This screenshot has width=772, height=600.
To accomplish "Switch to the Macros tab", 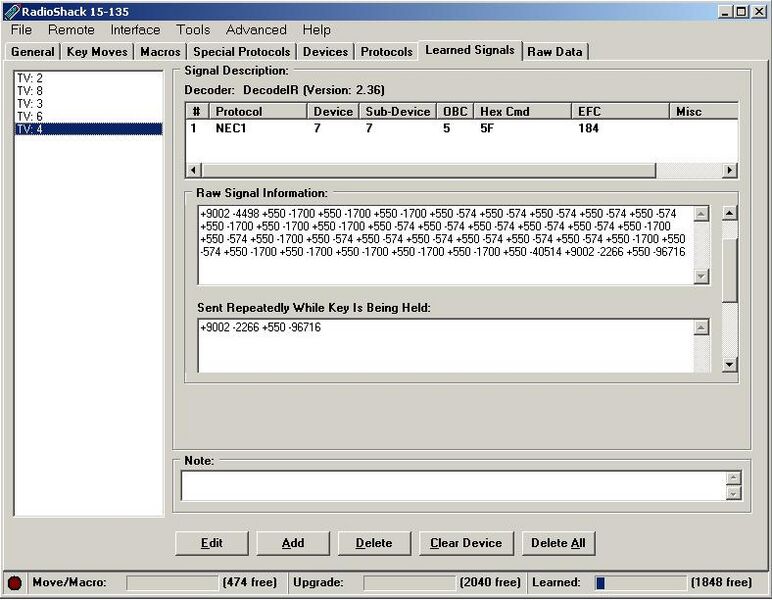I will (160, 52).
